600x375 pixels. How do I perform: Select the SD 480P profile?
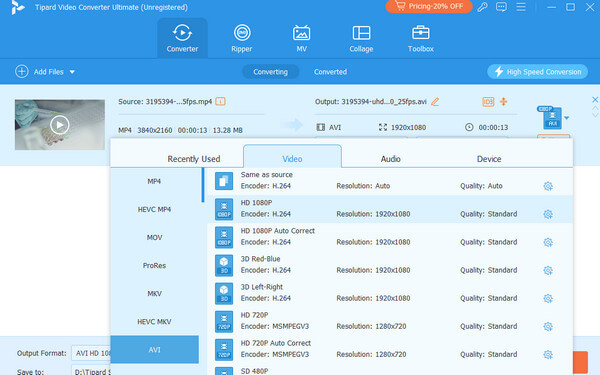[x=390, y=370]
